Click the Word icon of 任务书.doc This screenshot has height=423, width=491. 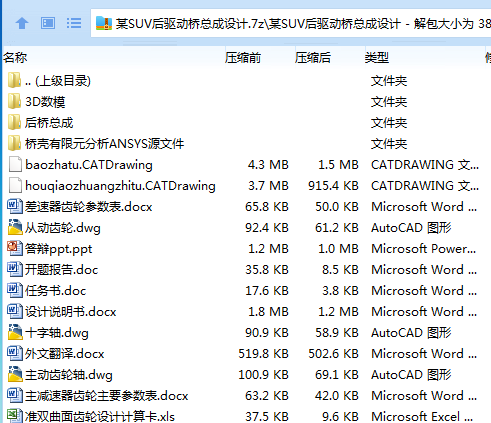pos(15,291)
